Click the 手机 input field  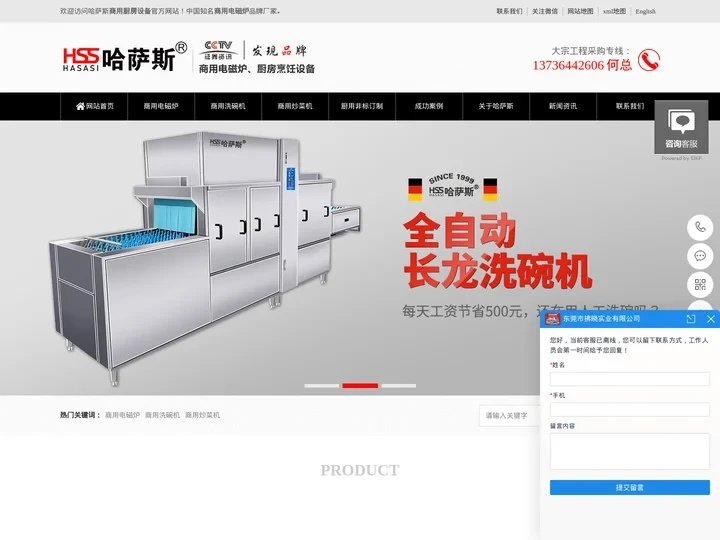(630, 409)
